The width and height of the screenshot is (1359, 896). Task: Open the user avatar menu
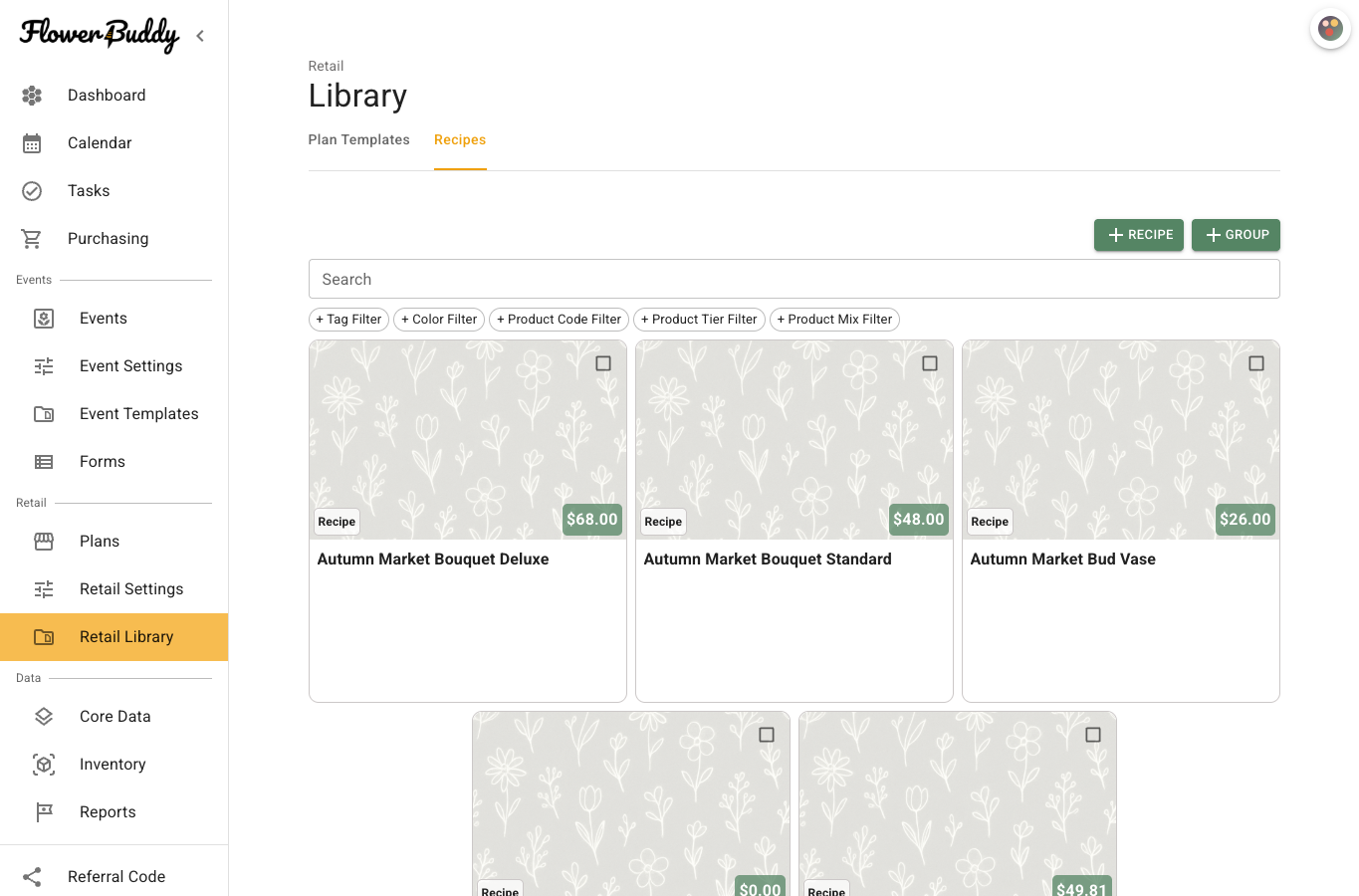(1330, 28)
